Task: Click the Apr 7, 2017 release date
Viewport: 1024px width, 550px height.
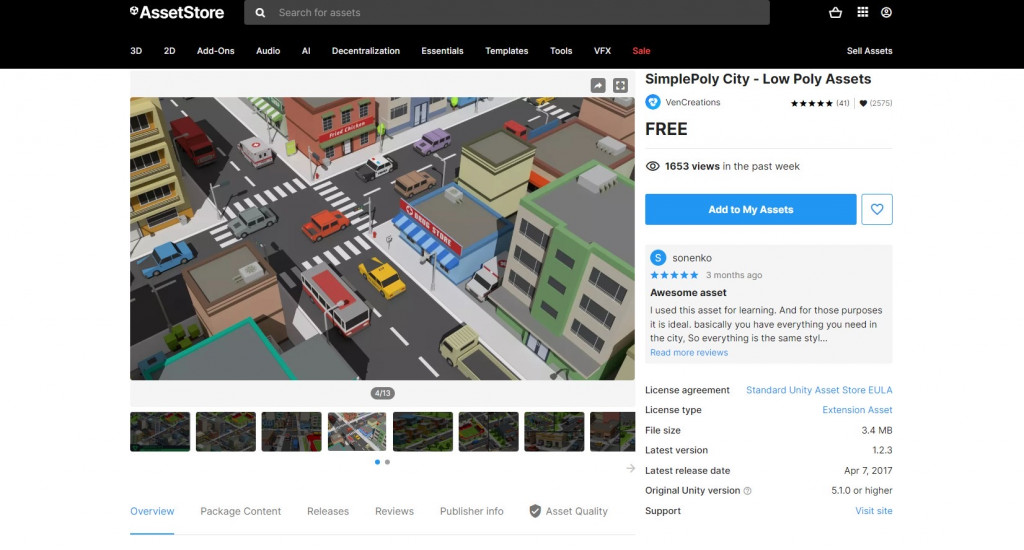Action: pos(868,470)
